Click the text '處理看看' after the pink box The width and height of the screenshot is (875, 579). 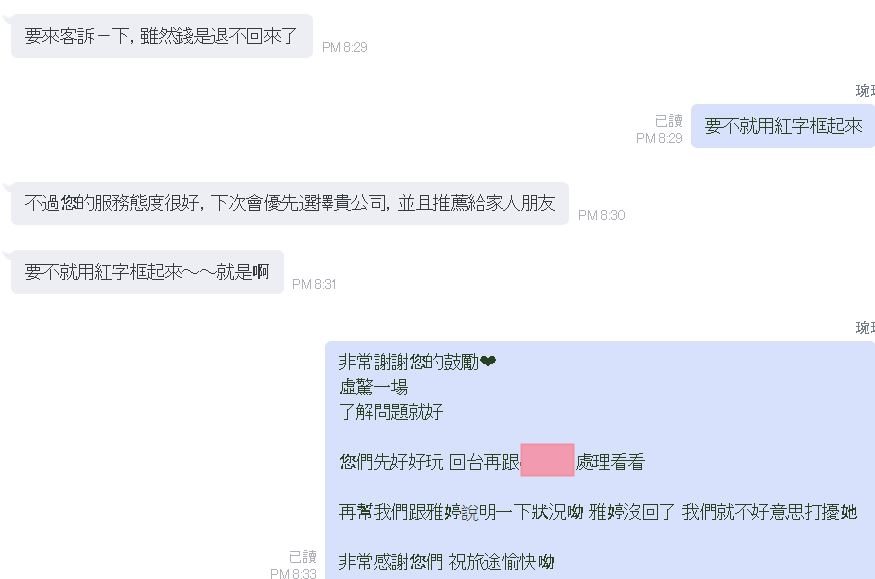pyautogui.click(x=609, y=462)
